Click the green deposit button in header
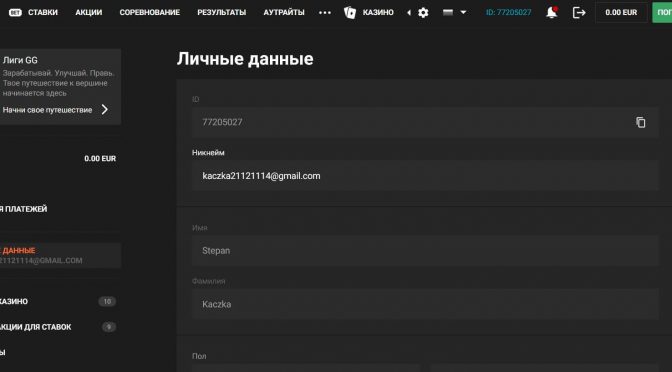 (x=662, y=12)
